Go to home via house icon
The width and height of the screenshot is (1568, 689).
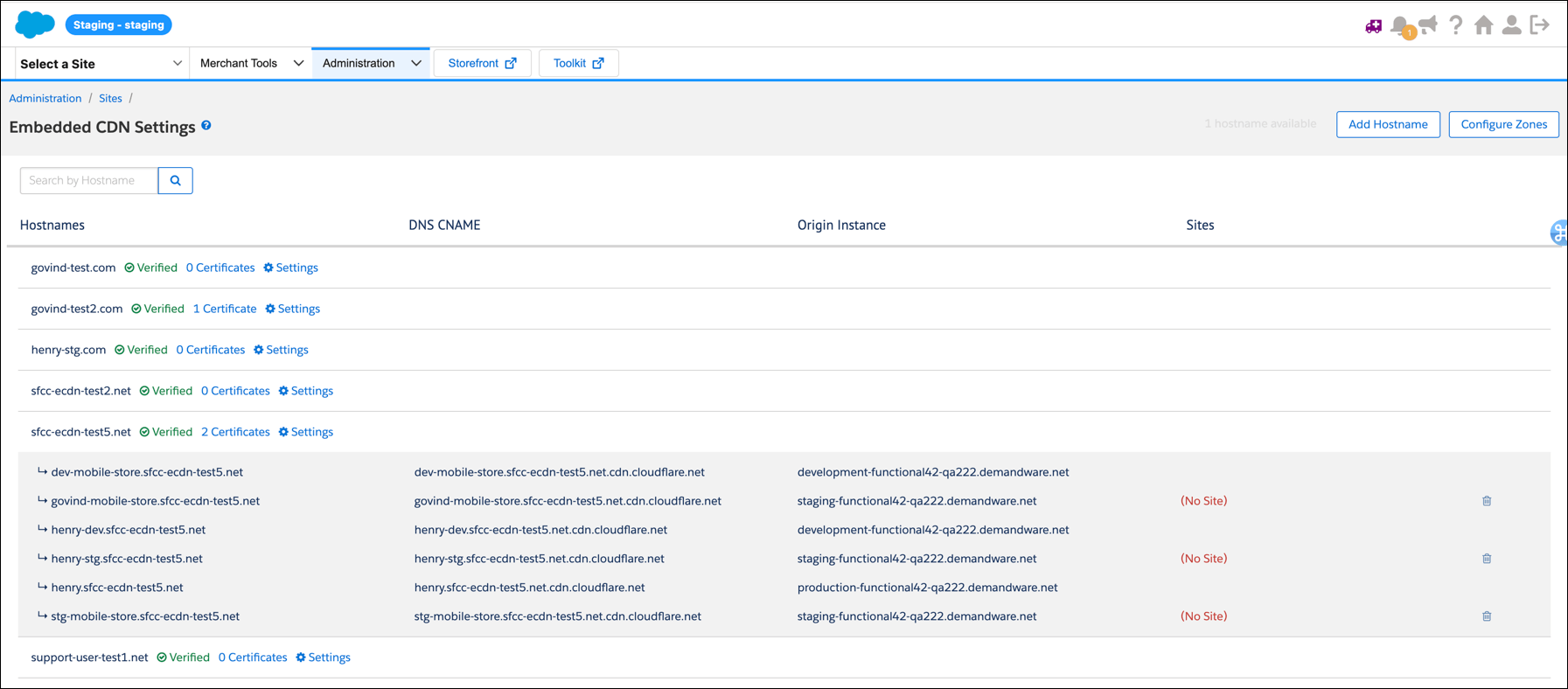pos(1483,24)
